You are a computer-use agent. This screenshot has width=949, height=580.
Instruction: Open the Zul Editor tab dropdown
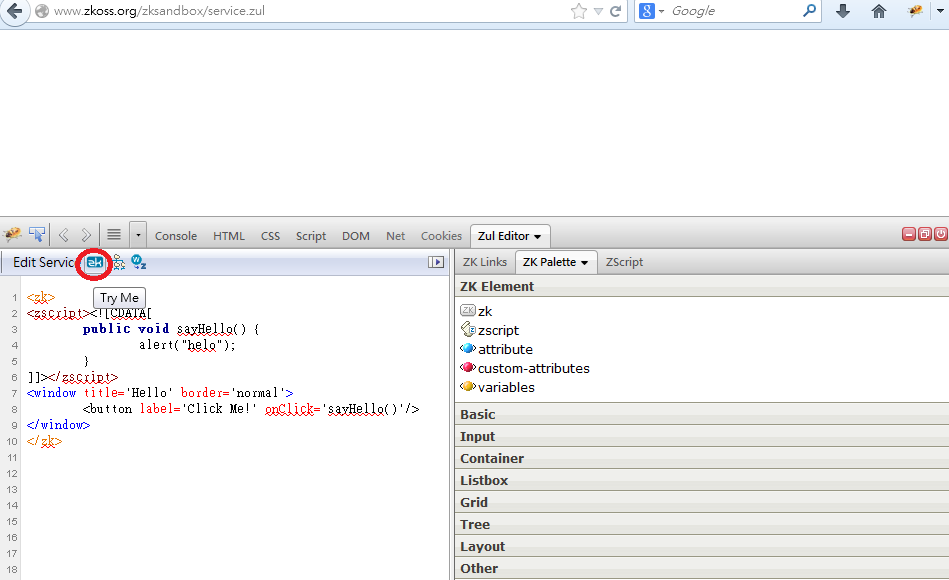(x=537, y=237)
